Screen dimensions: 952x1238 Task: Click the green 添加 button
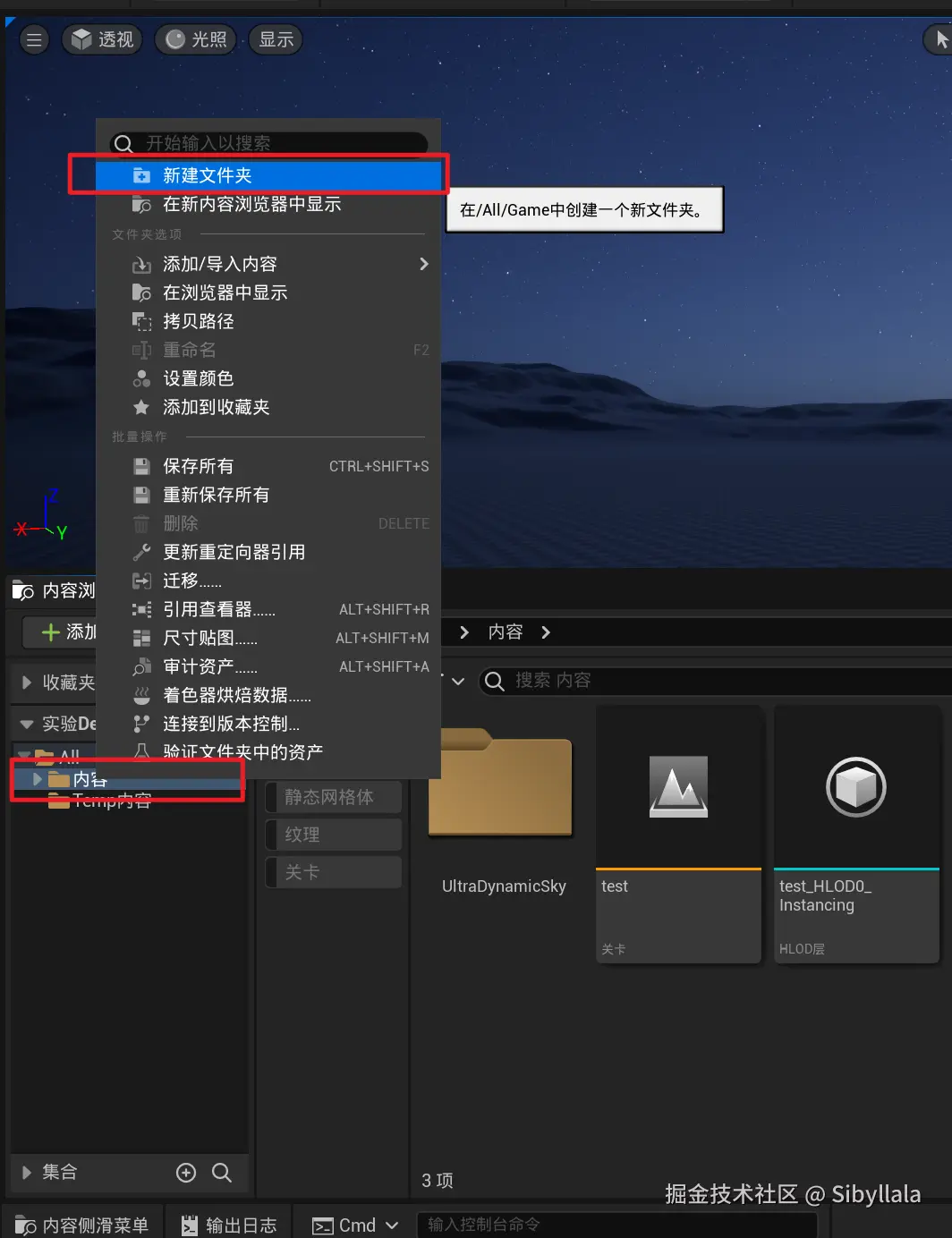(x=59, y=632)
